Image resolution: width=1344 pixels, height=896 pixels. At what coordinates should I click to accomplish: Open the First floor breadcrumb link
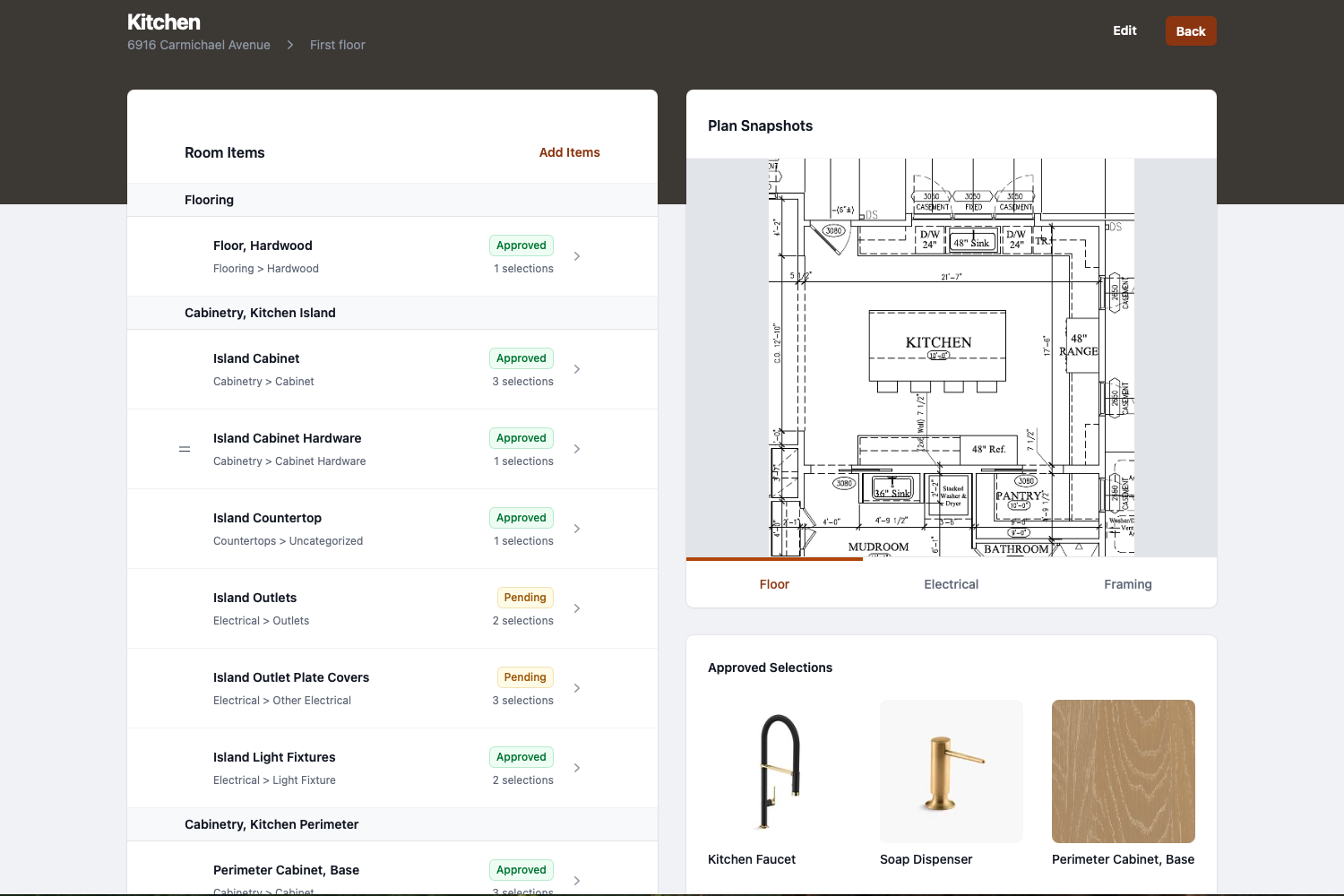pyautogui.click(x=338, y=45)
